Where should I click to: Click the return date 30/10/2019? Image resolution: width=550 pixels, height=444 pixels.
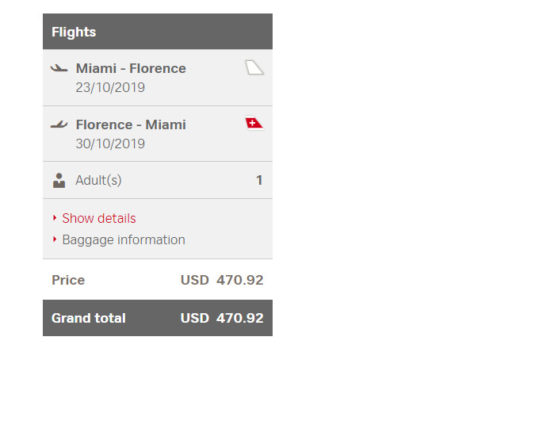110,143
